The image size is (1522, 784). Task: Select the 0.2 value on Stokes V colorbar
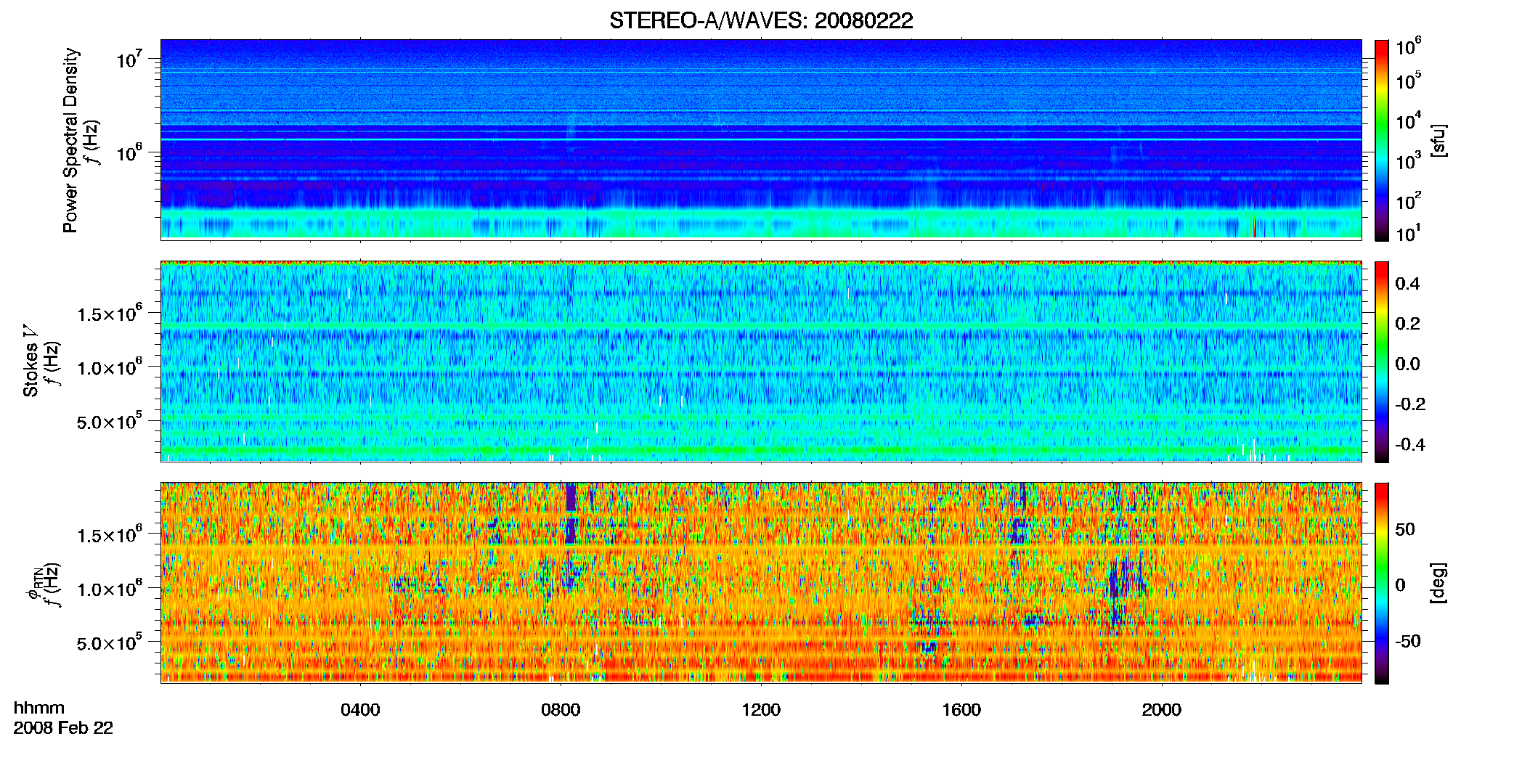click(1407, 324)
